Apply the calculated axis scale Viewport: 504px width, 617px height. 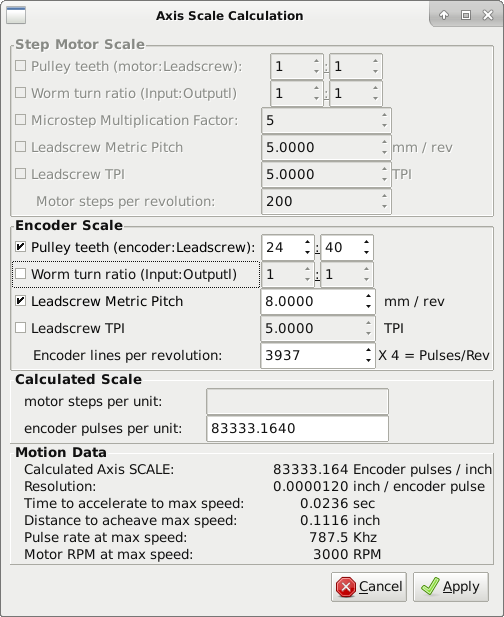[451, 587]
